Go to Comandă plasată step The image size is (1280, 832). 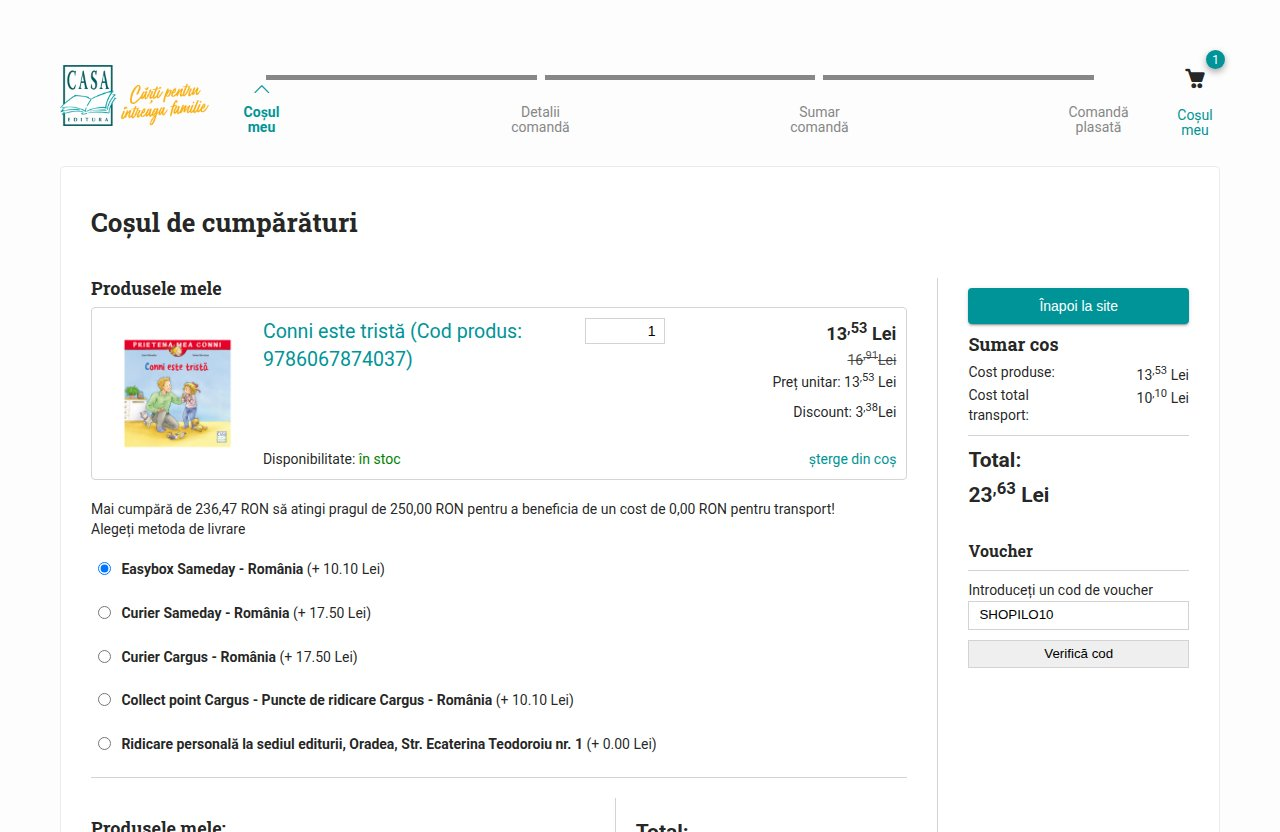(1098, 119)
